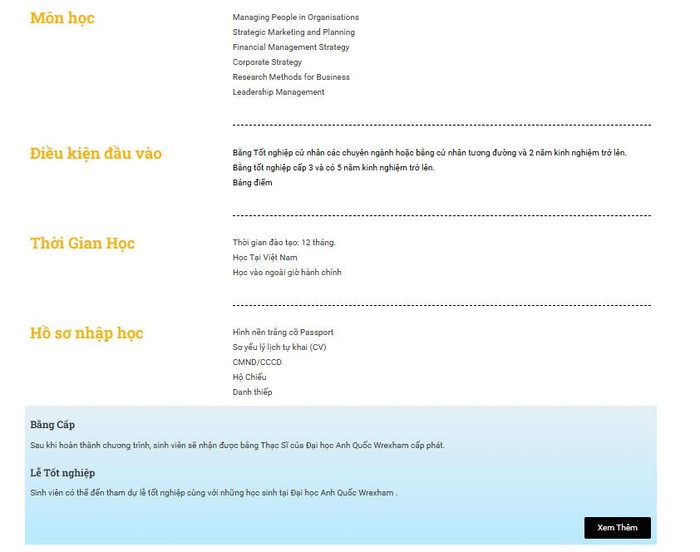Click the "Bằng Cấp" subheading

tap(53, 425)
